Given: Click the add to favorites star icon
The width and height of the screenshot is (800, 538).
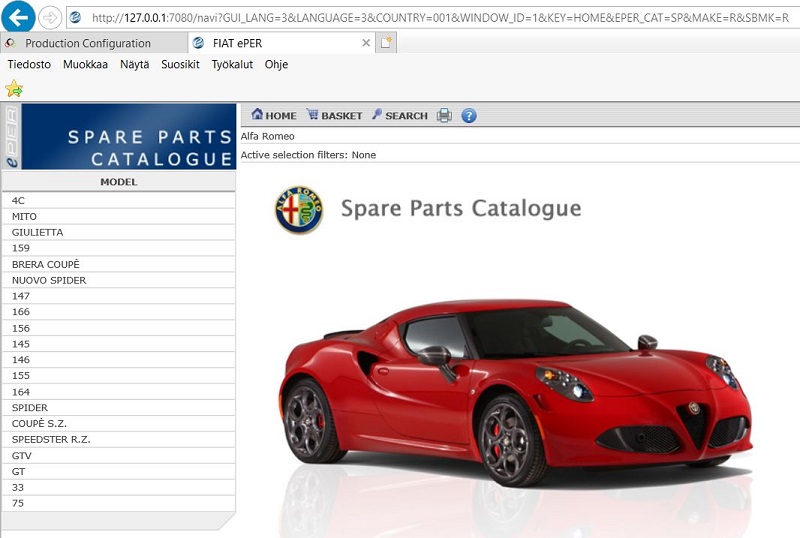Looking at the screenshot, I should click(x=14, y=89).
